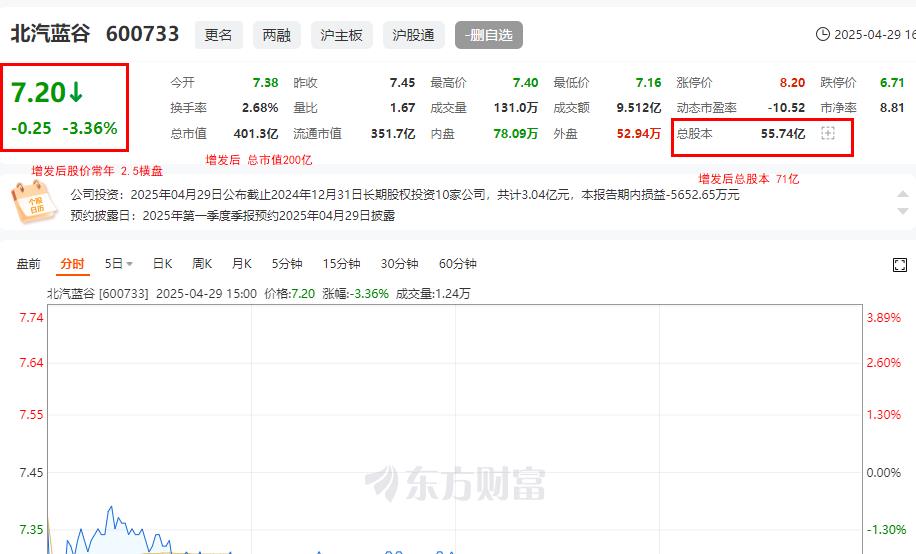
Task: Click the 总市值 value 401.3亿
Action: coord(256,134)
